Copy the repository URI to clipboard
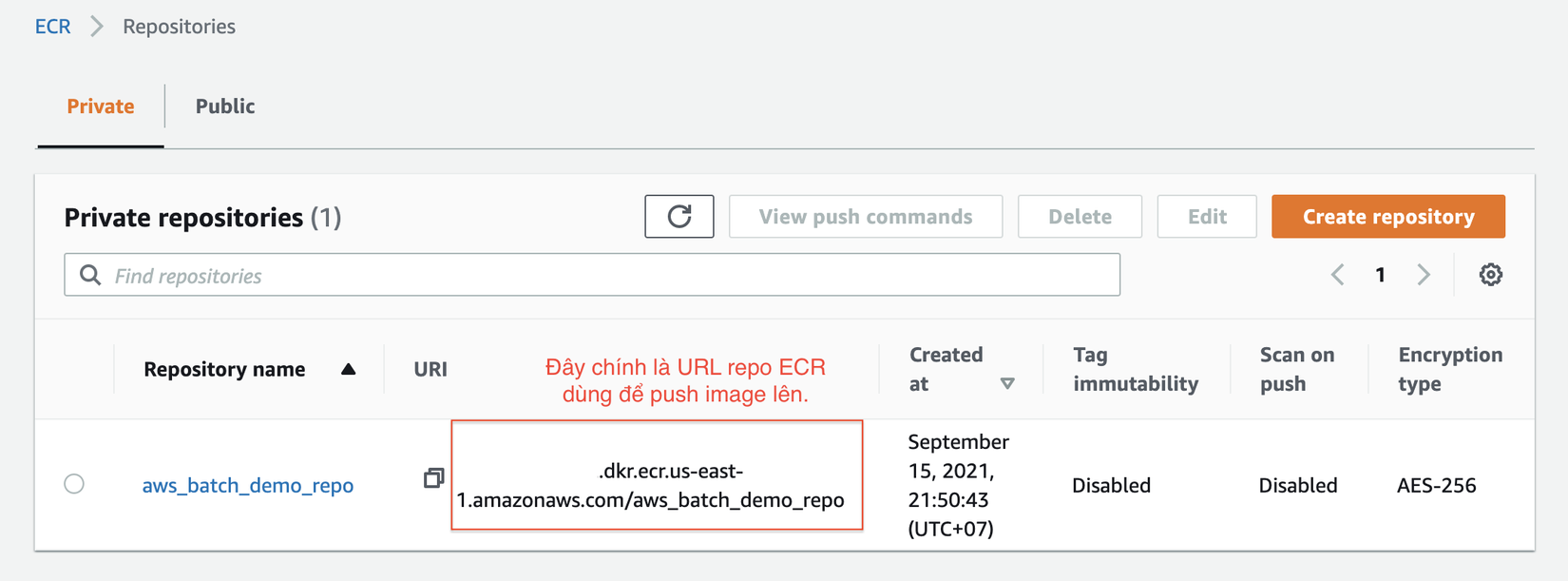Image resolution: width=1568 pixels, height=581 pixels. pyautogui.click(x=433, y=478)
